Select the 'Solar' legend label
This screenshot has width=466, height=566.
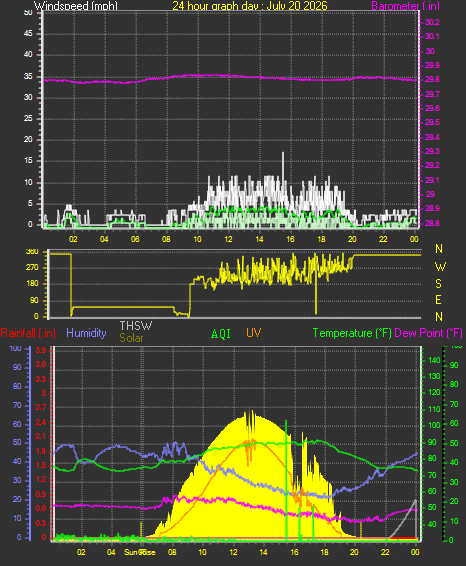tap(131, 338)
